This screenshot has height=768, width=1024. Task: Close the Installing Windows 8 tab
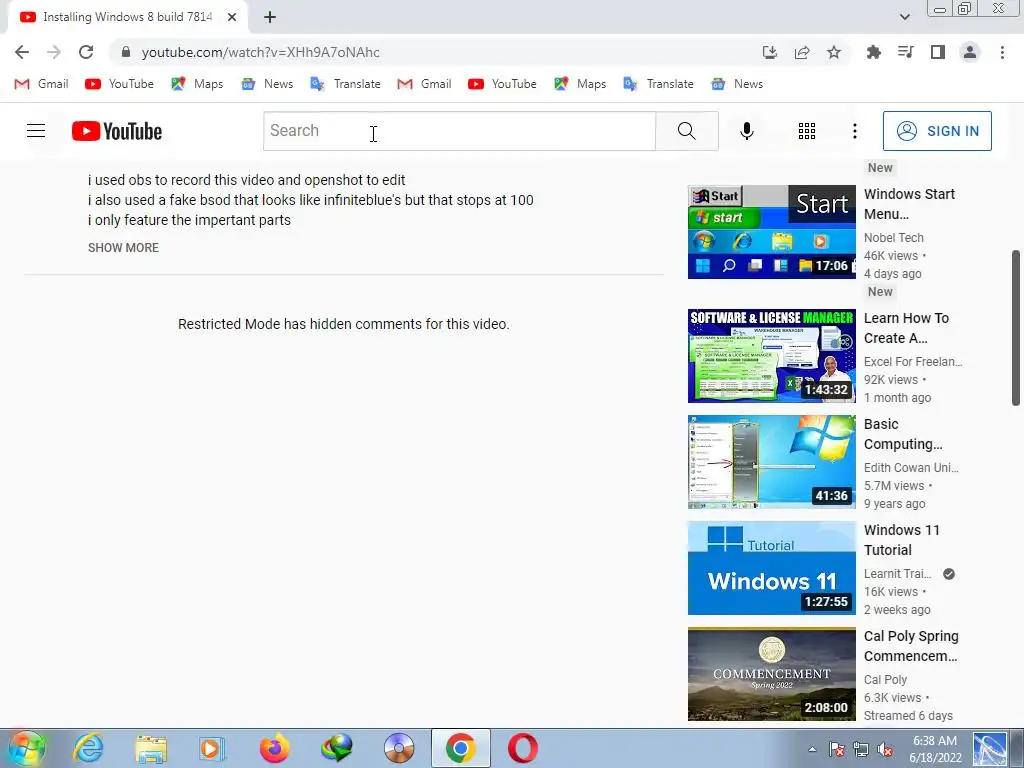pyautogui.click(x=232, y=17)
